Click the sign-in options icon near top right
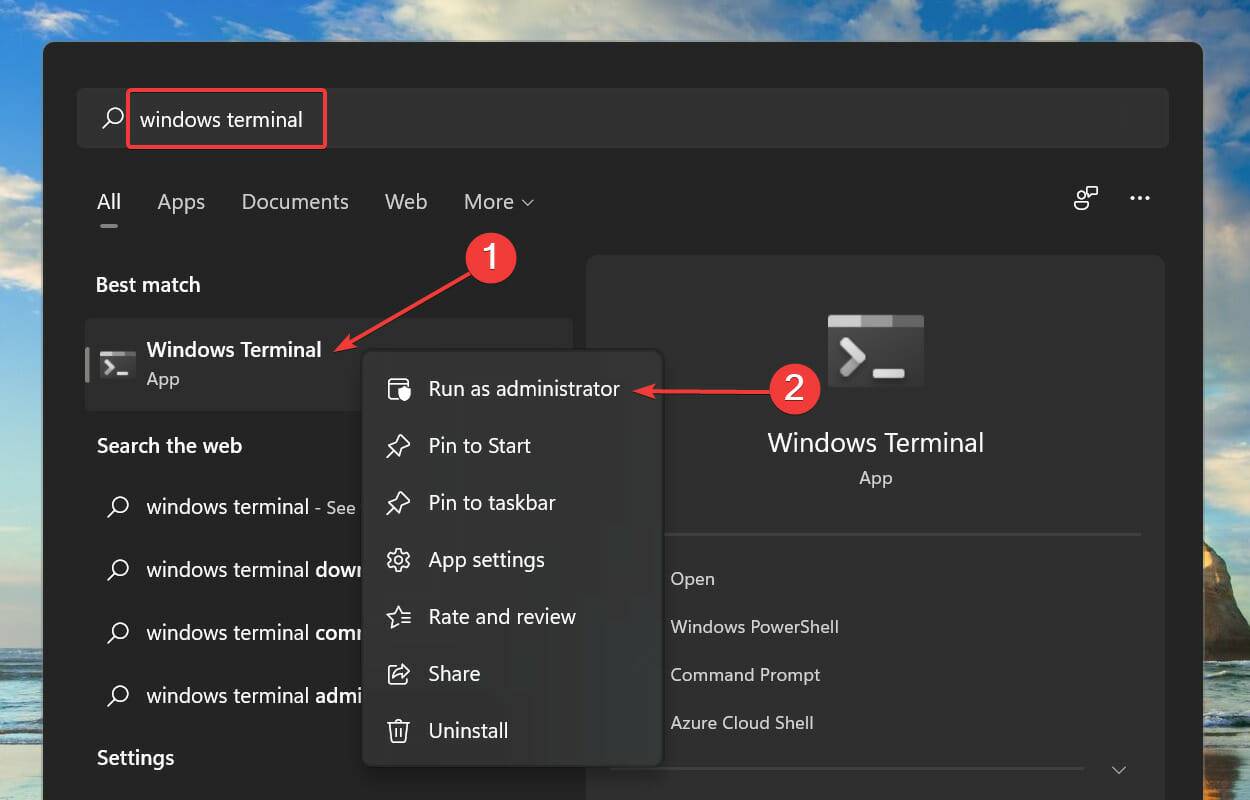Image resolution: width=1250 pixels, height=800 pixels. coord(1086,198)
